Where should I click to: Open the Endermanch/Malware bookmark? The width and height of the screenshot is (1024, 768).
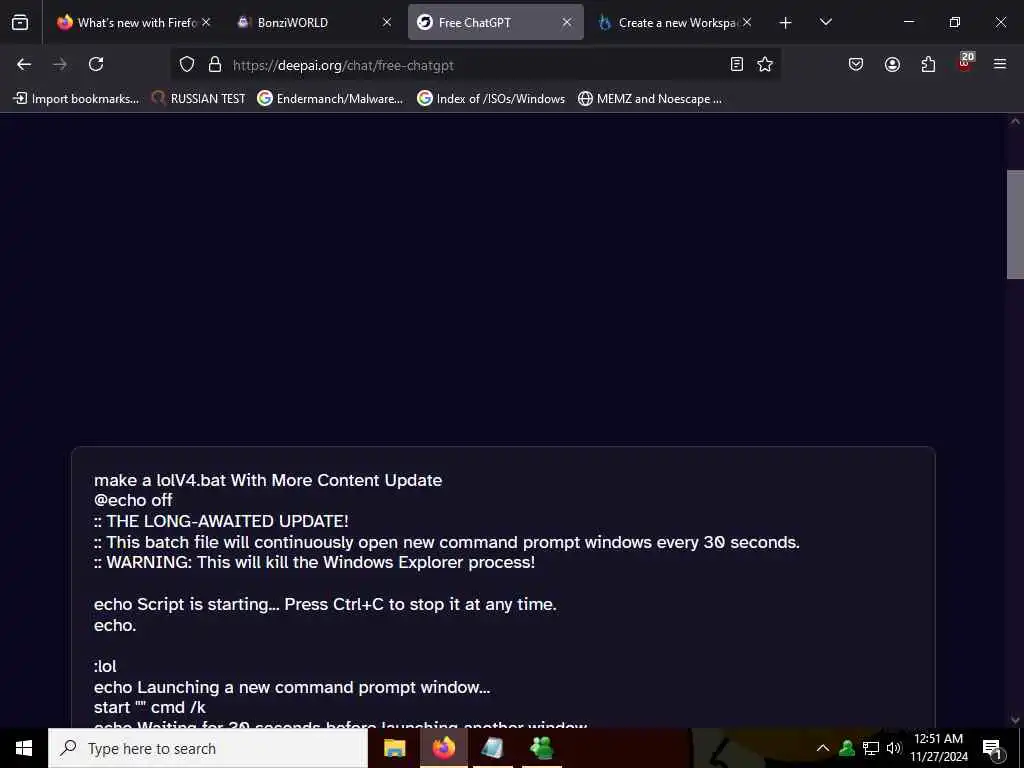coord(330,99)
